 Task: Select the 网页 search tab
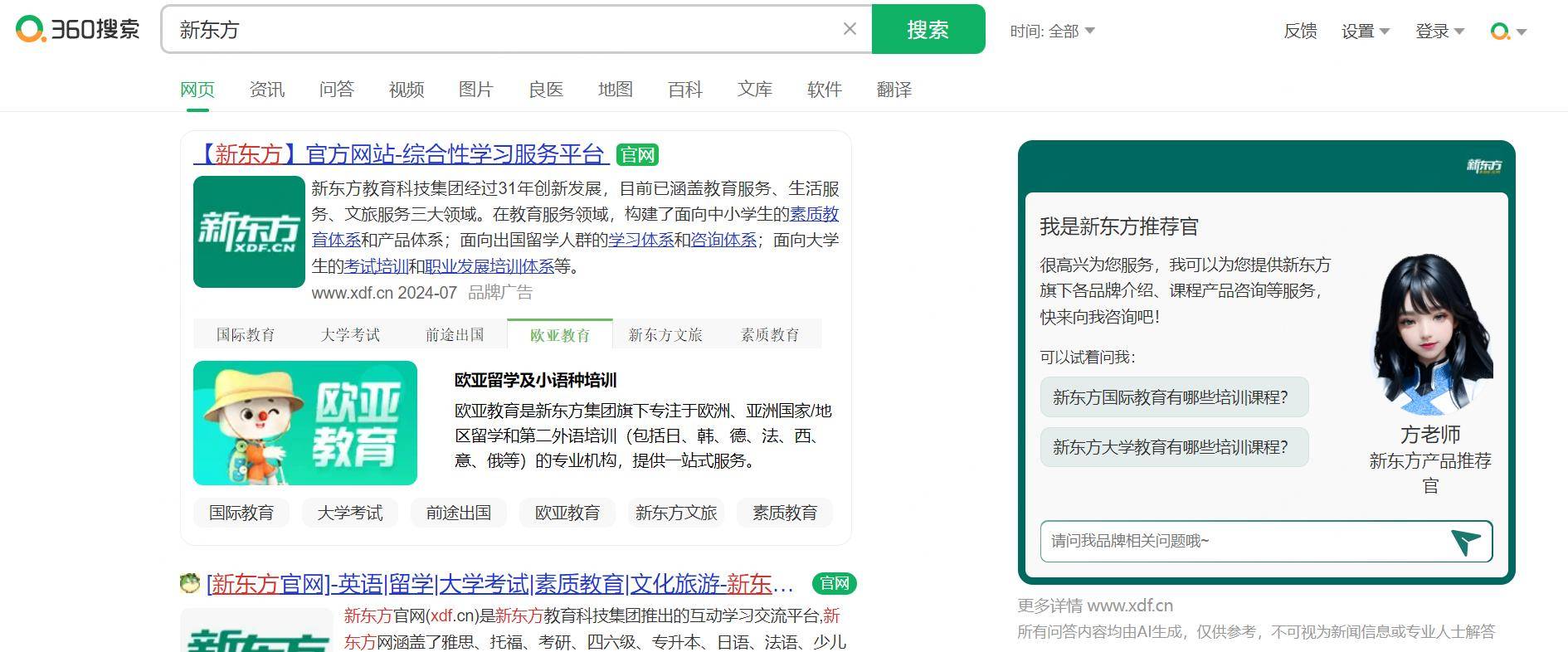click(x=197, y=90)
